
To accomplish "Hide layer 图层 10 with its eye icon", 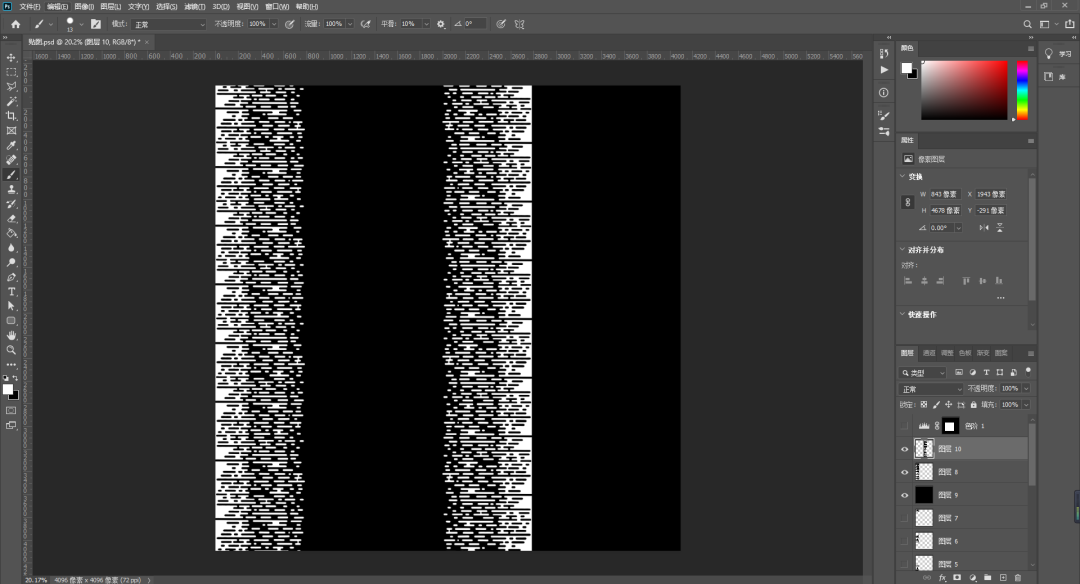I will click(904, 449).
